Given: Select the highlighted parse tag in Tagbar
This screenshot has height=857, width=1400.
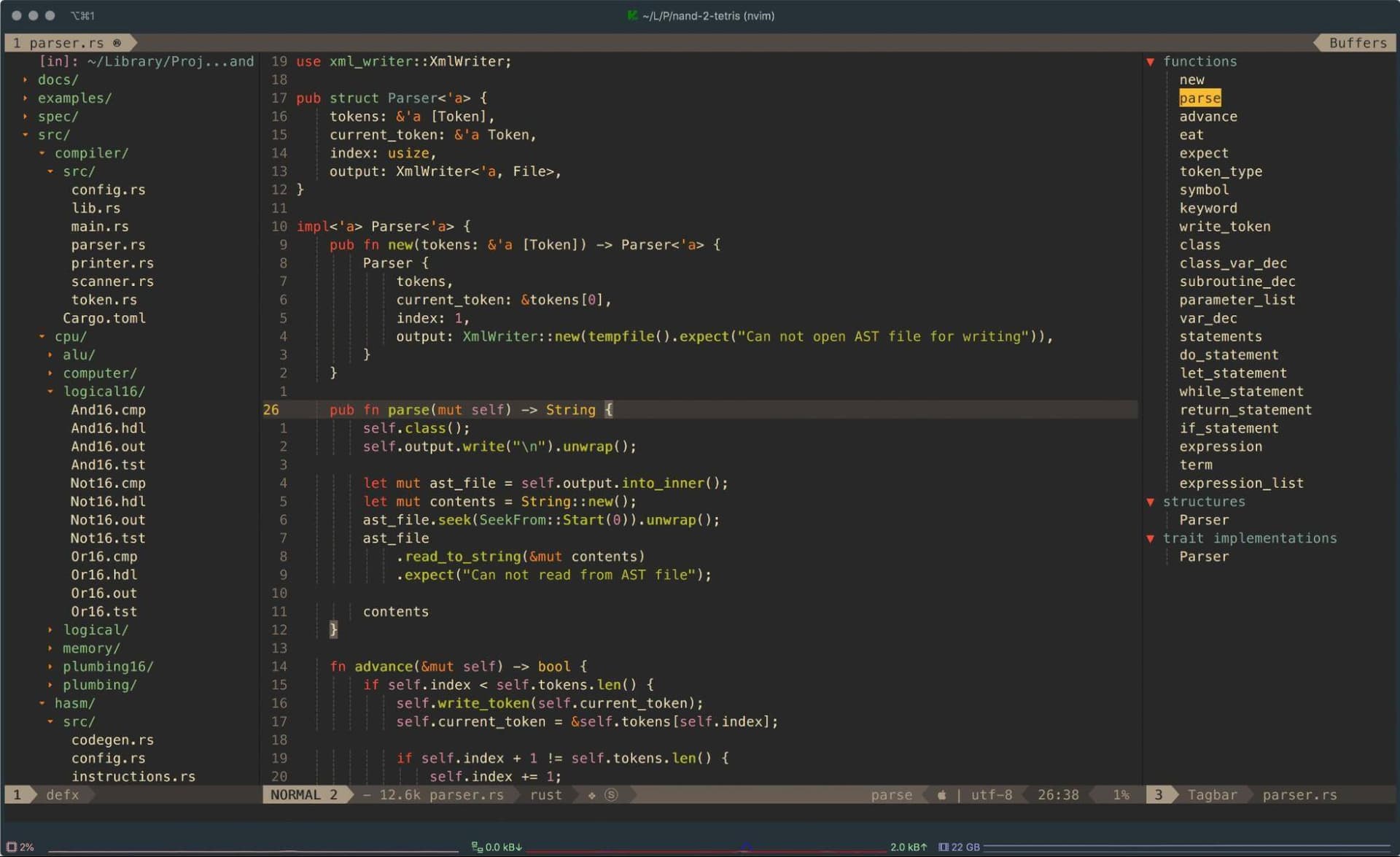Looking at the screenshot, I should (1199, 98).
